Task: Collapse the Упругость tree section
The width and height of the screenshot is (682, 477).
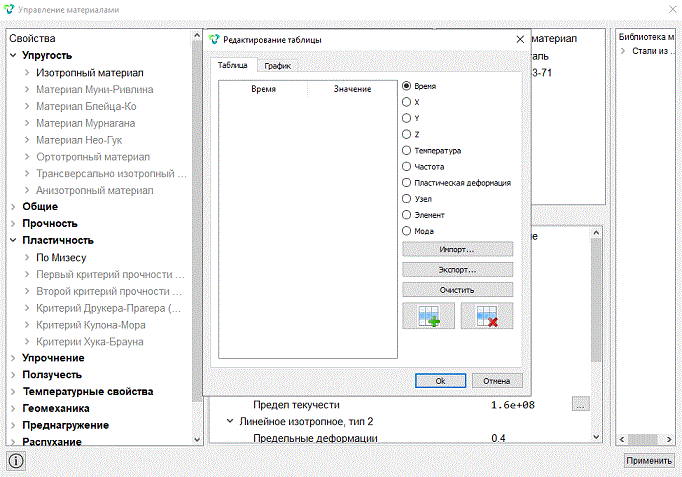Action: point(13,55)
